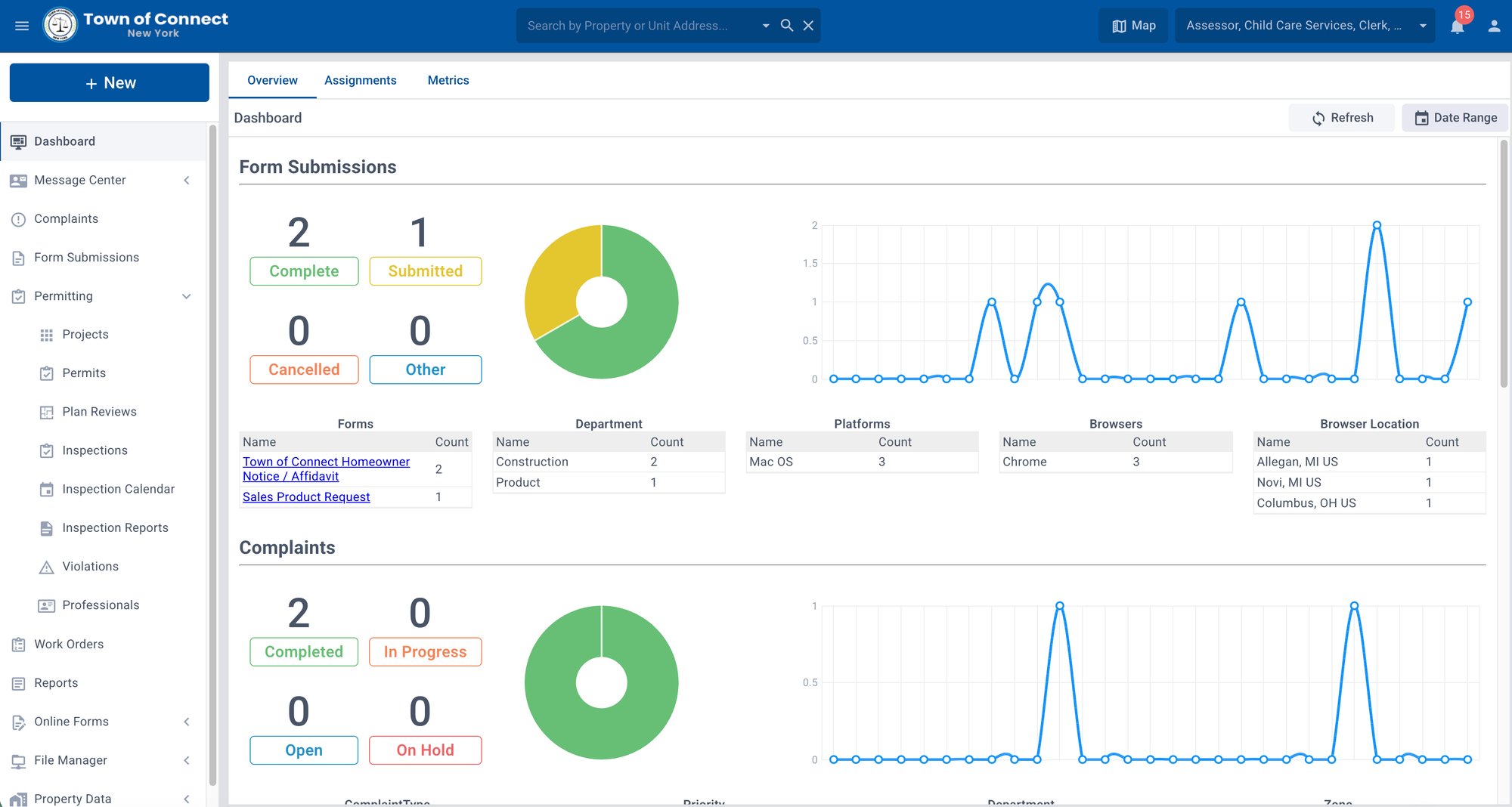The width and height of the screenshot is (1512, 807).
Task: Click the notifications bell icon
Action: 1457,26
